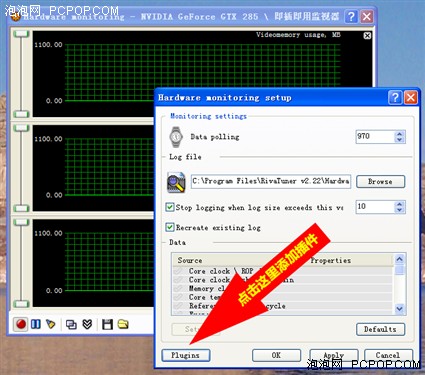Image resolution: width=425 pixels, height=375 pixels.
Task: Click the log file path field
Action: point(271,181)
